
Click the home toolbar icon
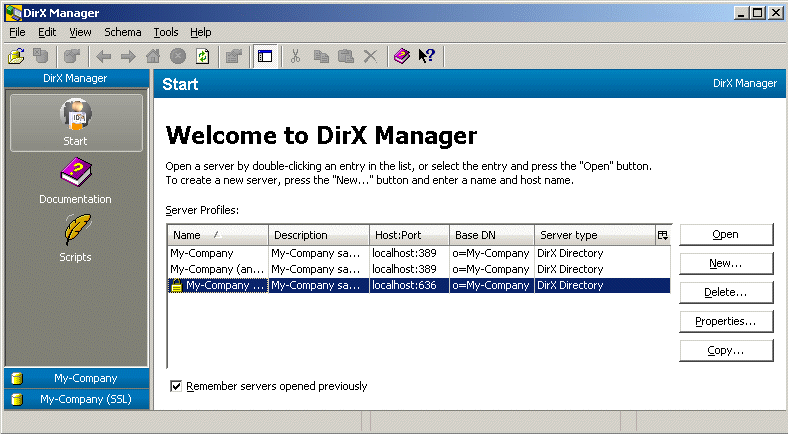pos(153,56)
